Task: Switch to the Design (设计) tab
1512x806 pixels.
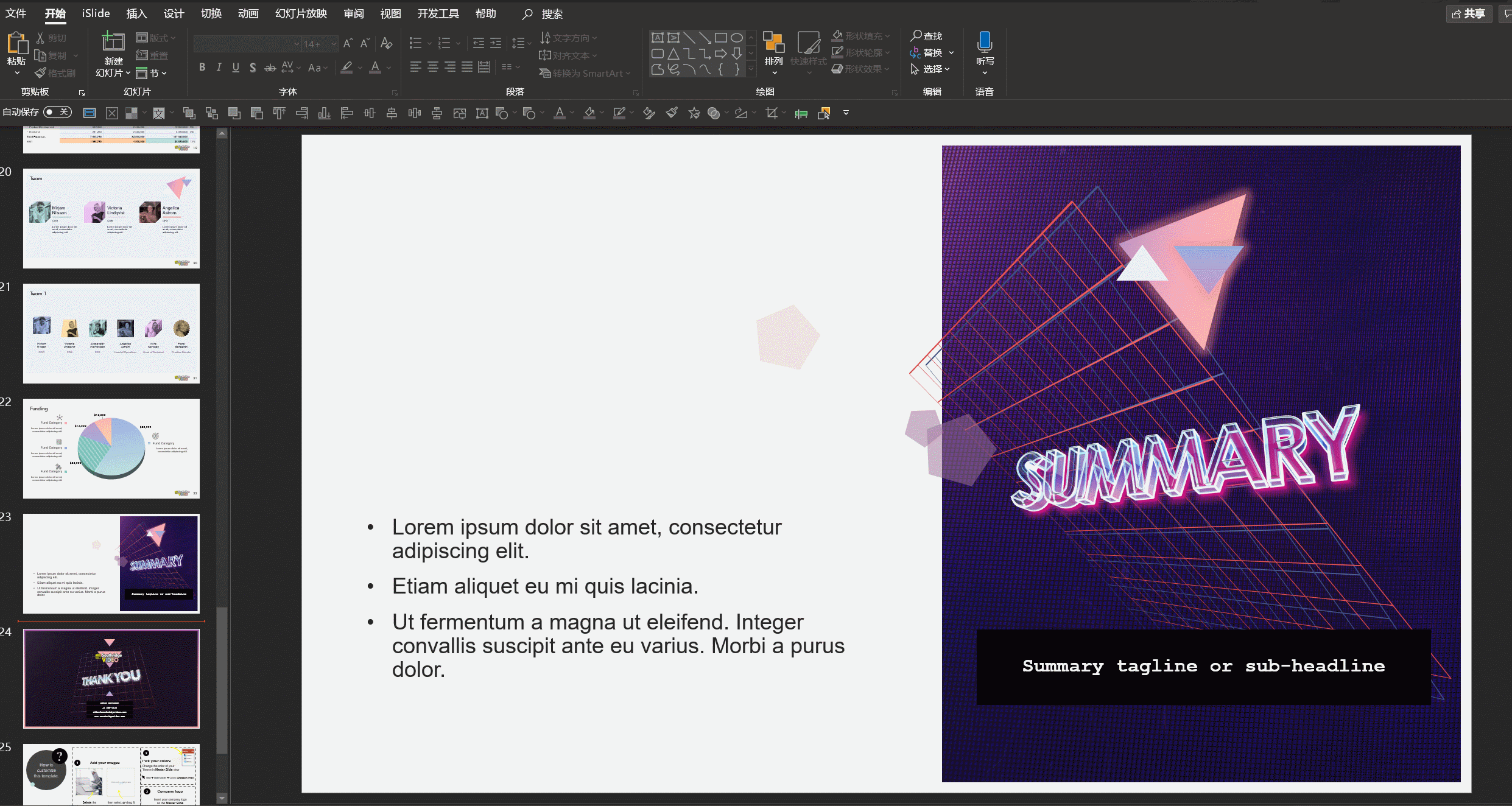Action: click(174, 13)
